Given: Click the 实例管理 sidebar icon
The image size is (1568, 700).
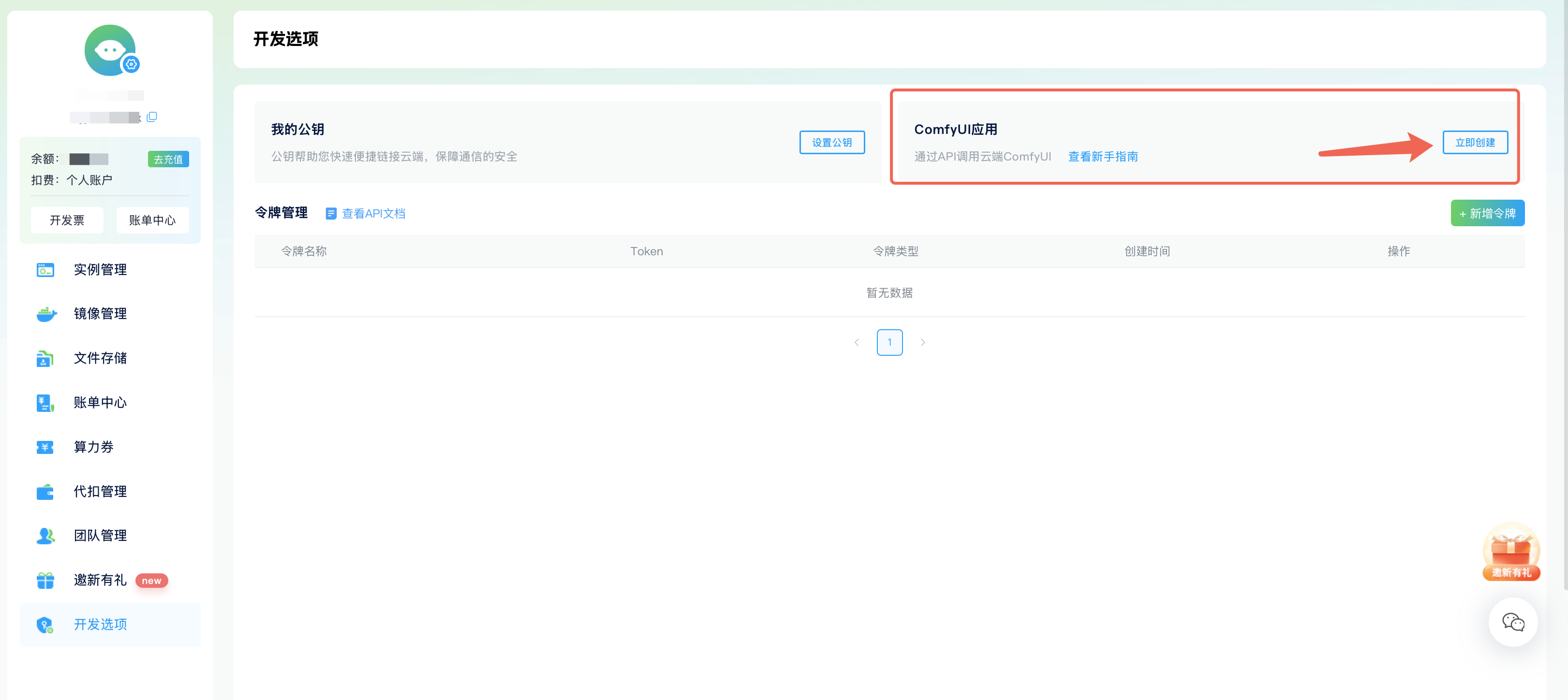Looking at the screenshot, I should (x=45, y=269).
